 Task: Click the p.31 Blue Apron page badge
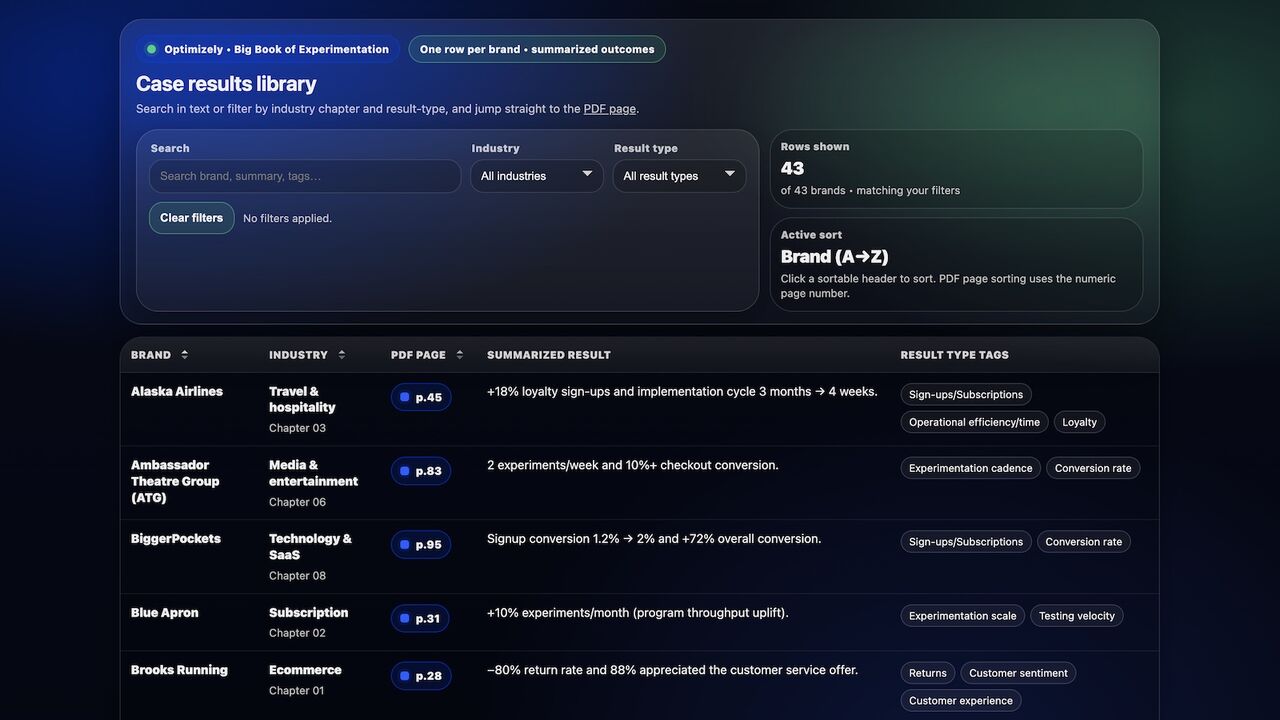click(420, 619)
